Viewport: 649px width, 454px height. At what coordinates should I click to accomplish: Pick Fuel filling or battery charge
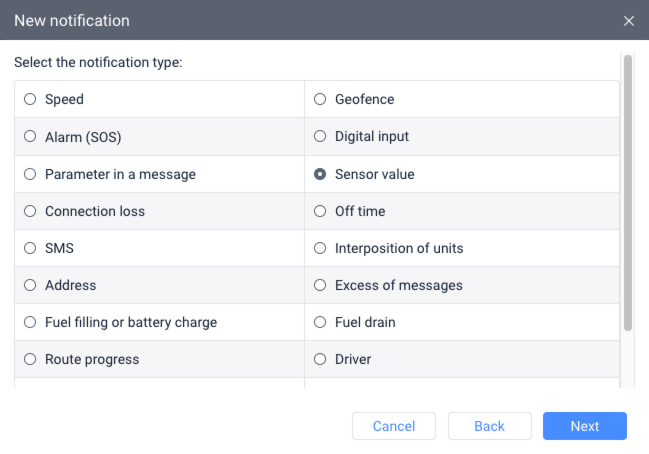[30, 322]
